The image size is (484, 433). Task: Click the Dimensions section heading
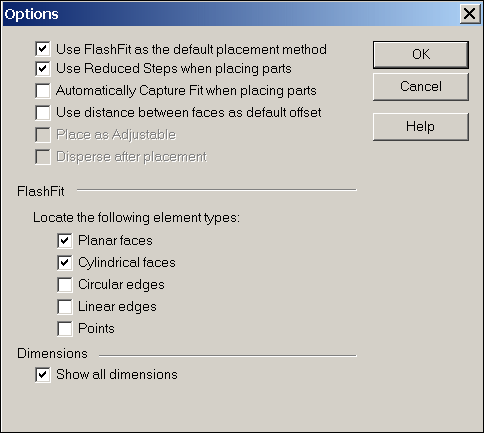(x=52, y=354)
